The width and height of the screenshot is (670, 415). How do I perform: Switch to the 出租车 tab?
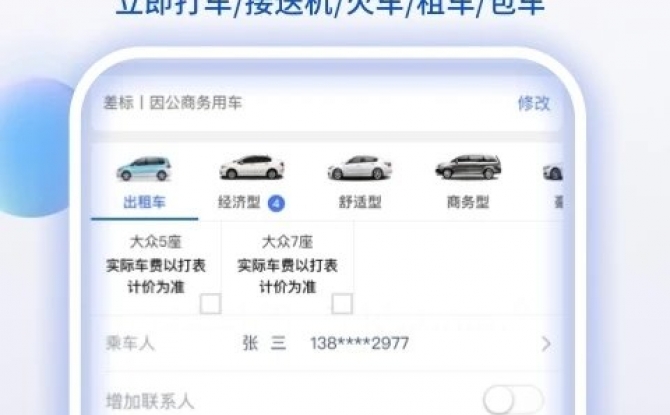pos(144,202)
